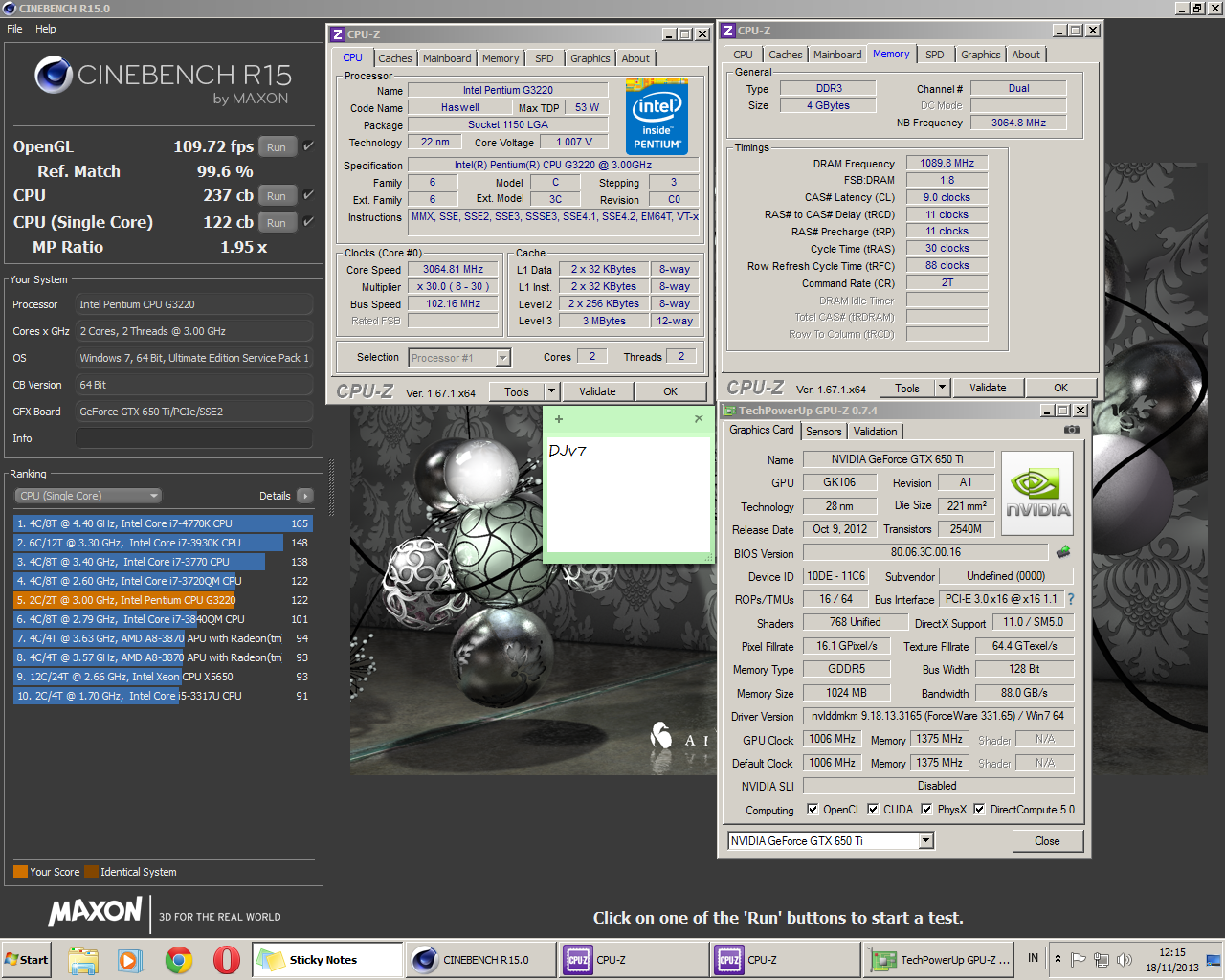Screen dimensions: 1225x980
Task: Switch to TechPowerUp GPU-Z taskbar button
Action: coord(940,960)
